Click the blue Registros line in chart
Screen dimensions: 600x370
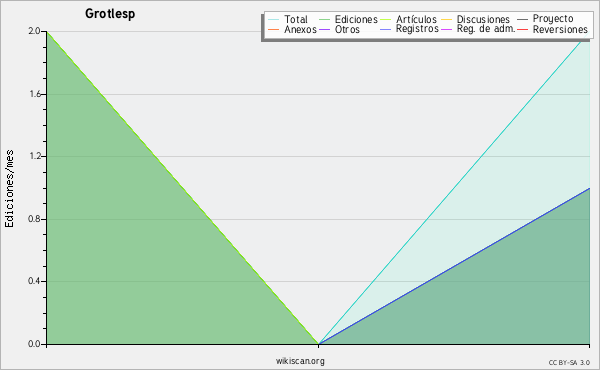tap(454, 266)
